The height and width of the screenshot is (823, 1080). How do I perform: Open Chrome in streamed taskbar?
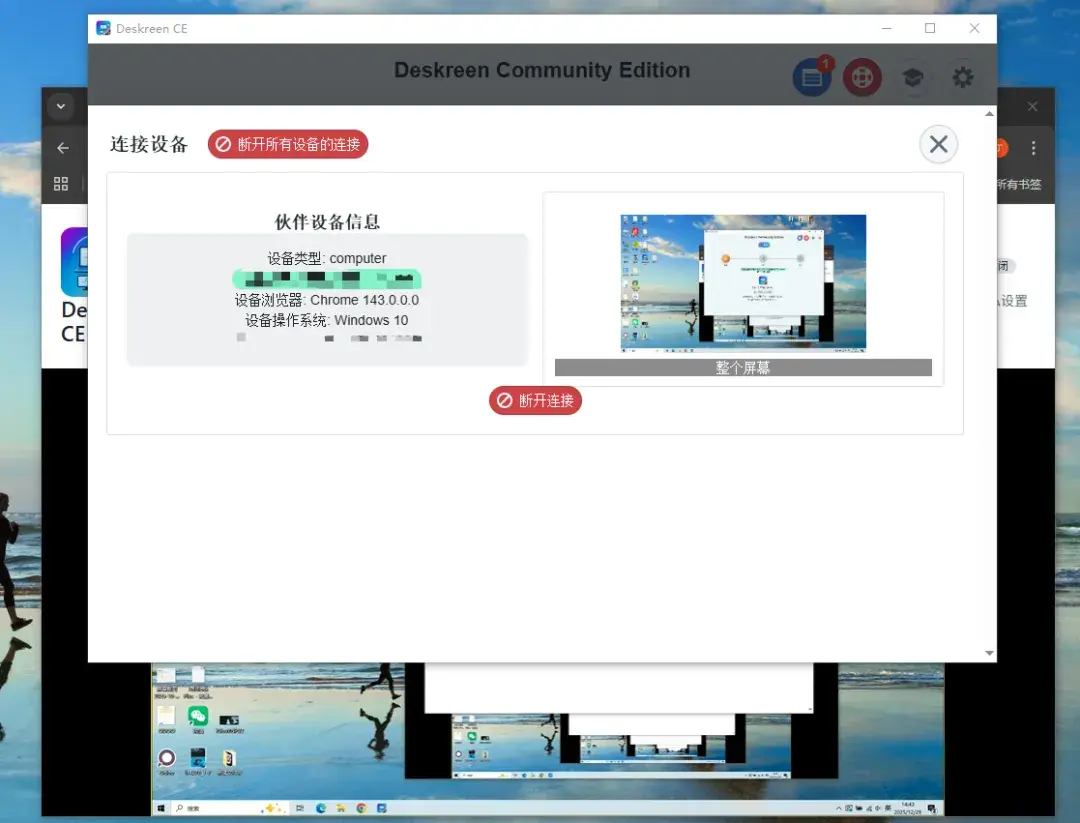point(361,808)
